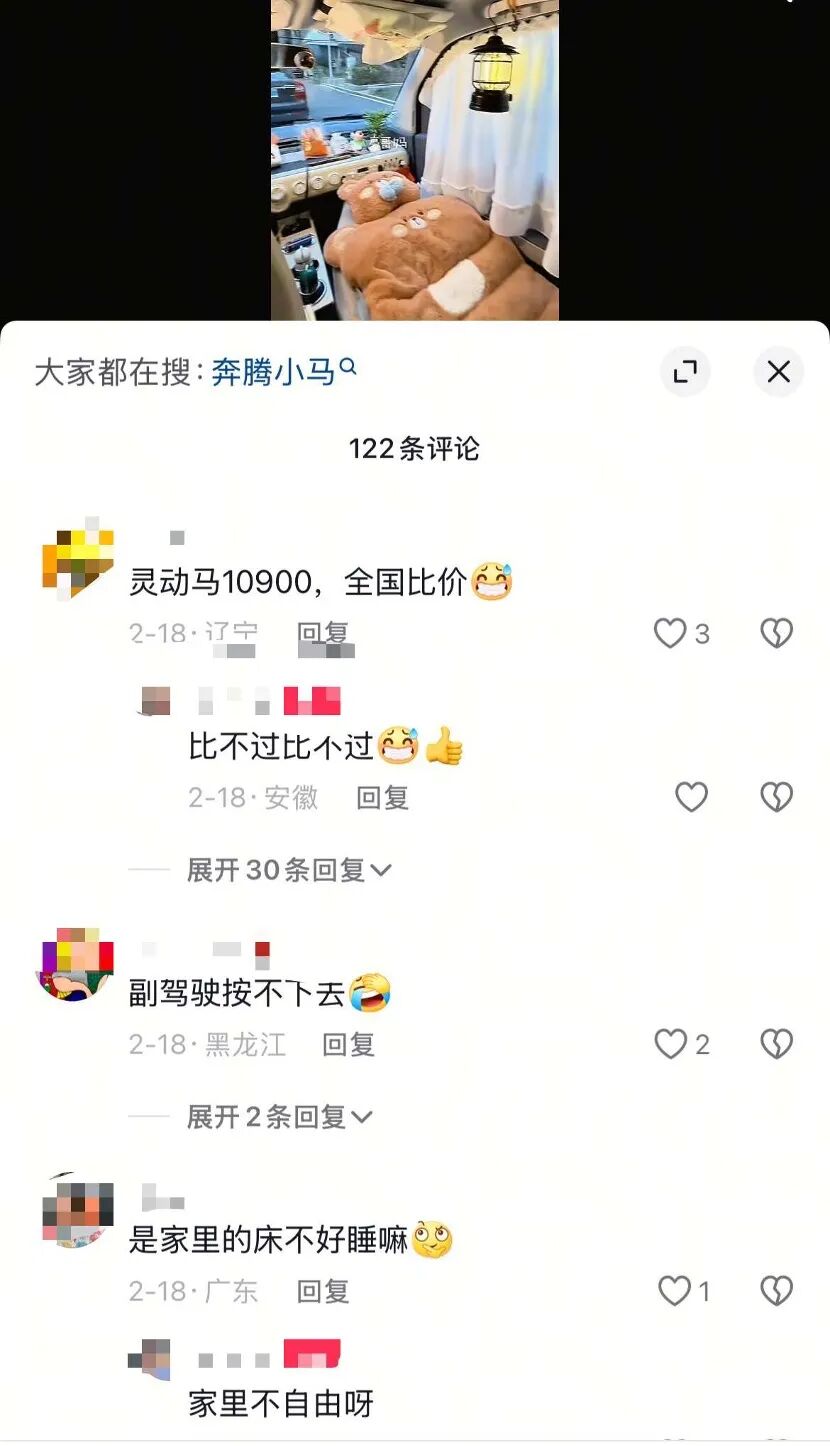830x1446 pixels.
Task: Open the 广东 commenter's avatar
Action: coord(78,1210)
